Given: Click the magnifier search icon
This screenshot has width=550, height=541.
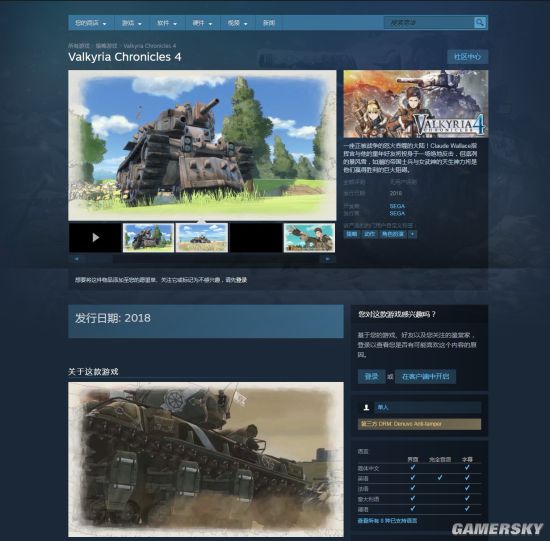Looking at the screenshot, I should [x=479, y=23].
